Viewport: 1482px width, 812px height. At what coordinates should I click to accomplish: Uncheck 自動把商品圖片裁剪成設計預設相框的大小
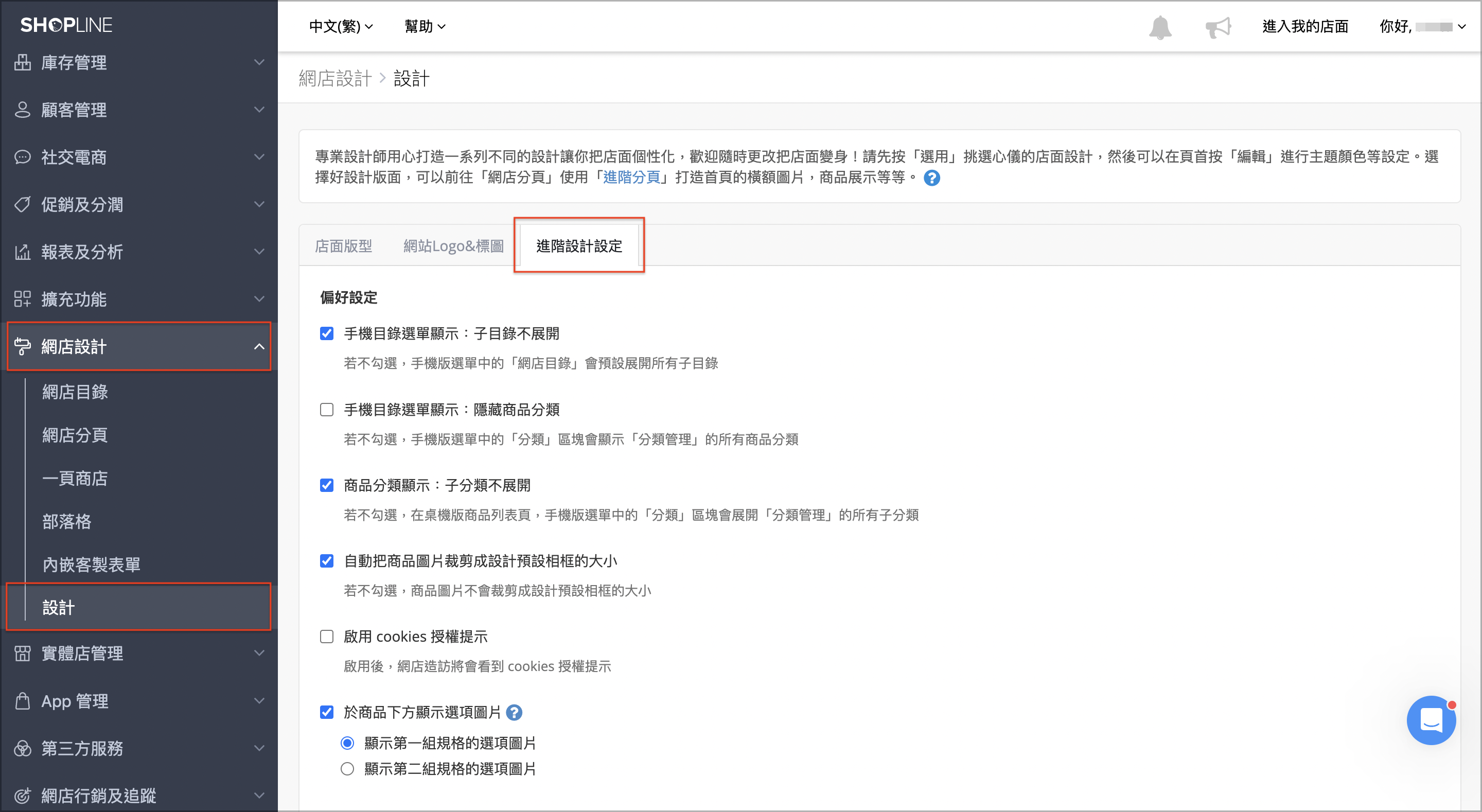pyautogui.click(x=327, y=560)
